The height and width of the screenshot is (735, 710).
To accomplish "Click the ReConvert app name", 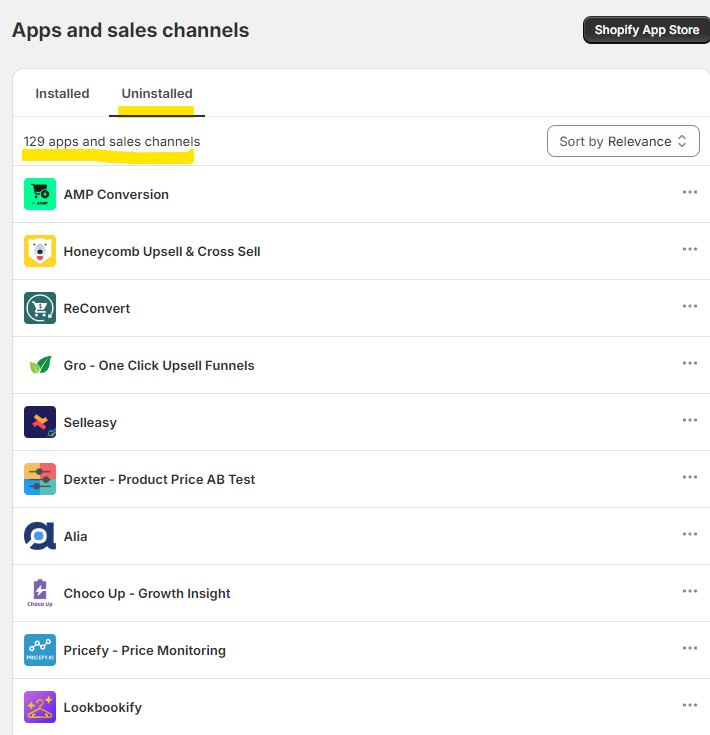I will point(97,308).
